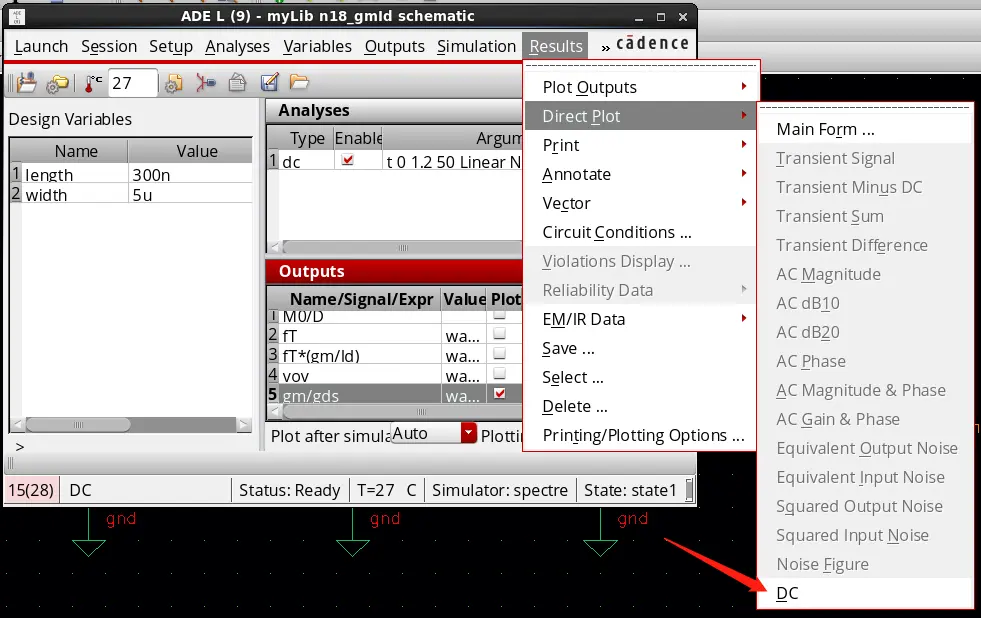Screen dimensions: 981x618
Task: Select Annotate in the Results menu
Action: pyautogui.click(x=639, y=174)
